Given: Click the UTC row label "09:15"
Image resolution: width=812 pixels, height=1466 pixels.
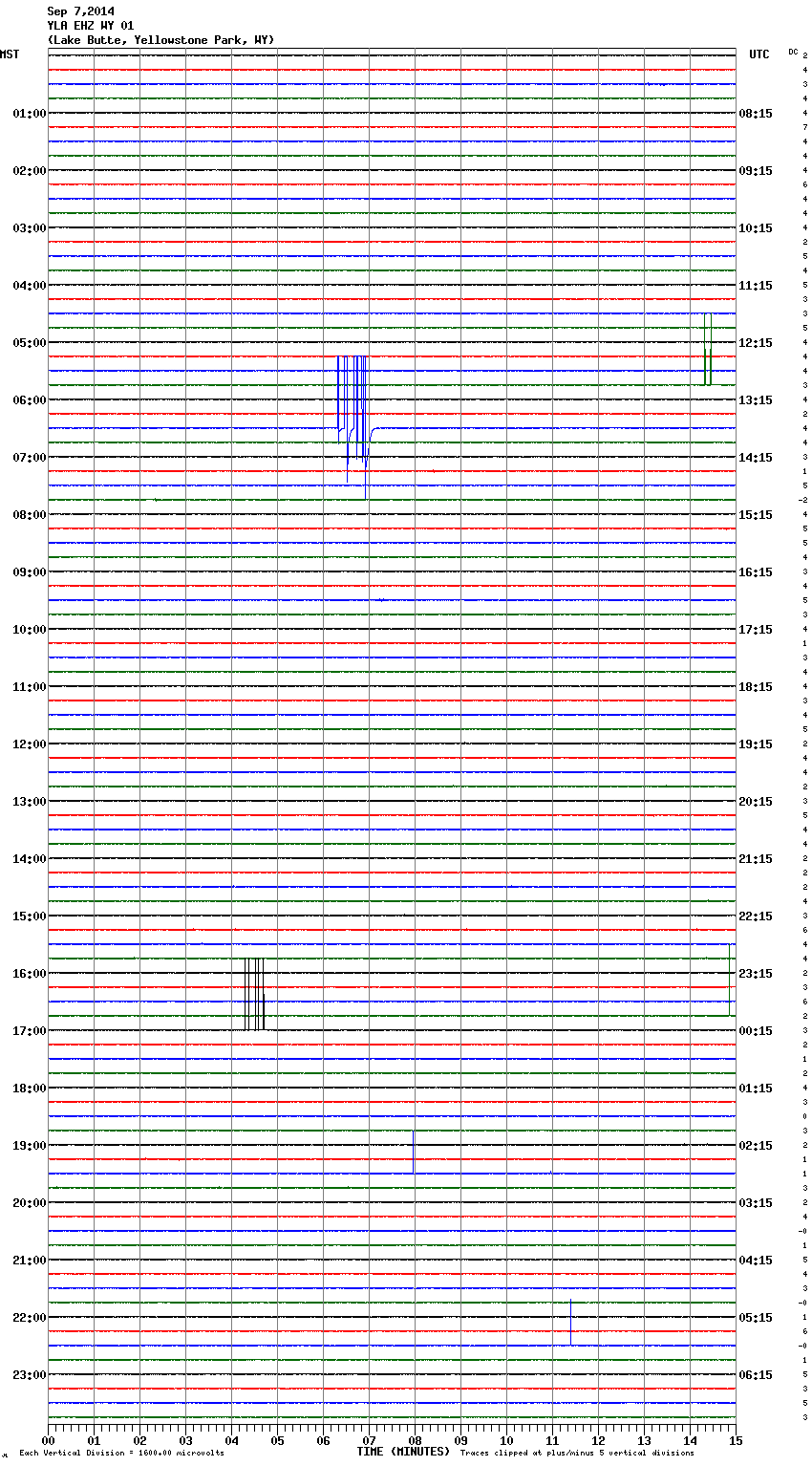Looking at the screenshot, I should tap(756, 171).
